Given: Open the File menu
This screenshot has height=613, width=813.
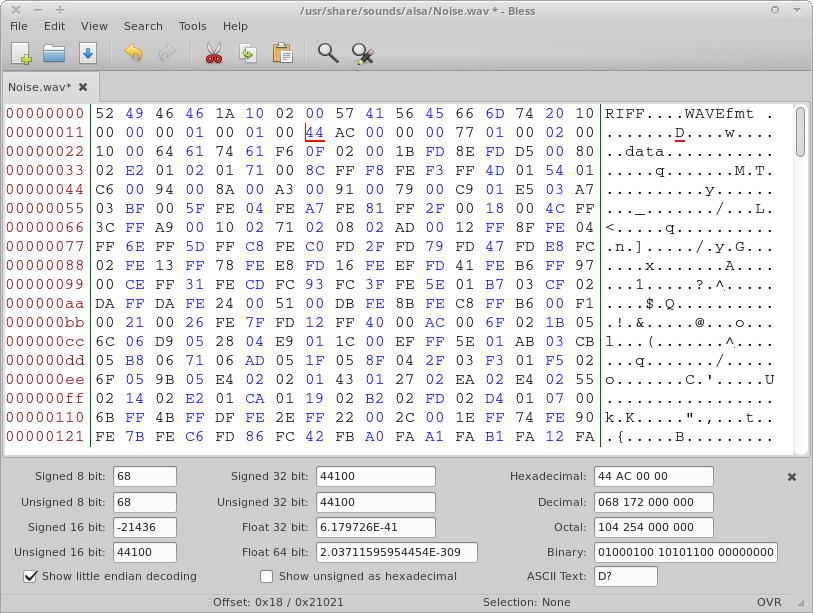Looking at the screenshot, I should coord(19,26).
